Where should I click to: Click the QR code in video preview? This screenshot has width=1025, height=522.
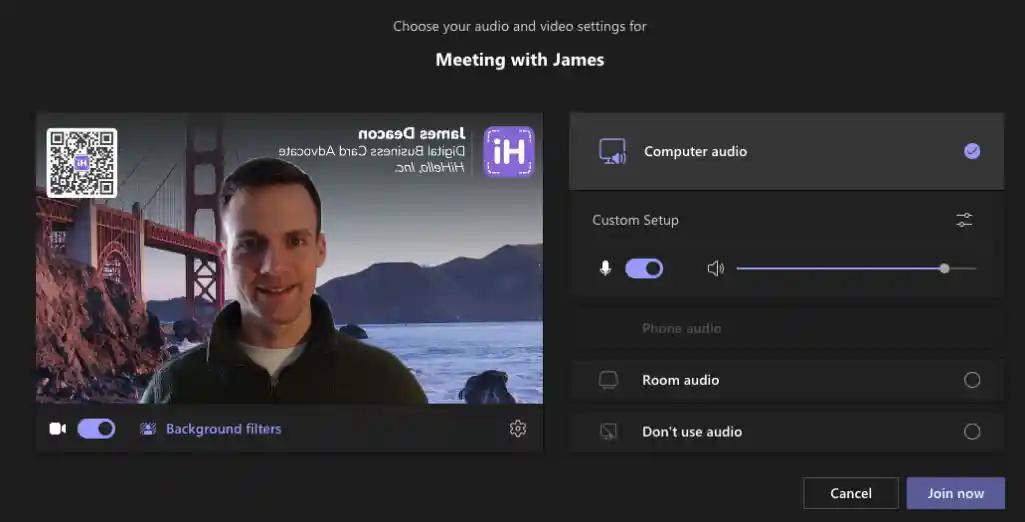[x=82, y=163]
